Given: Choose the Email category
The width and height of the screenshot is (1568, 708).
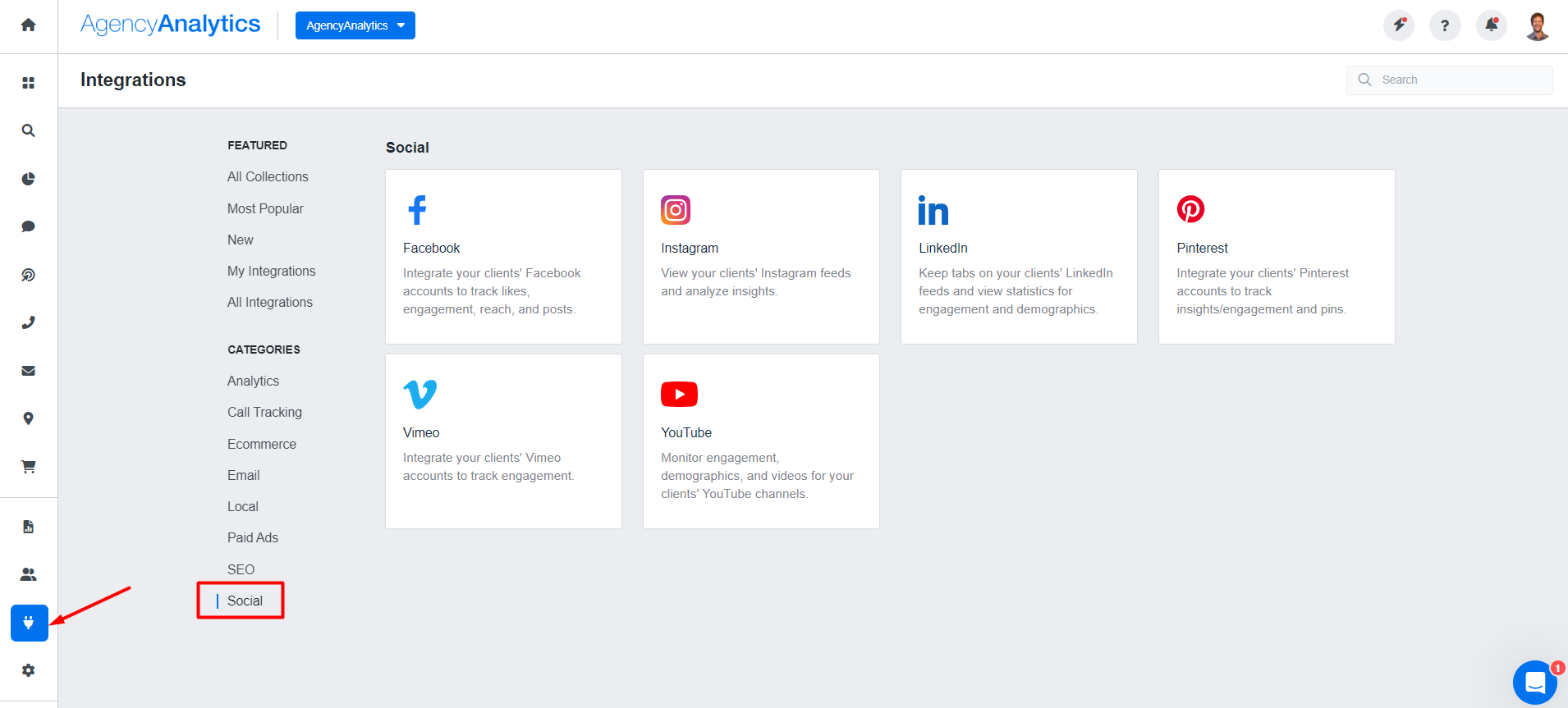Looking at the screenshot, I should pos(243,475).
